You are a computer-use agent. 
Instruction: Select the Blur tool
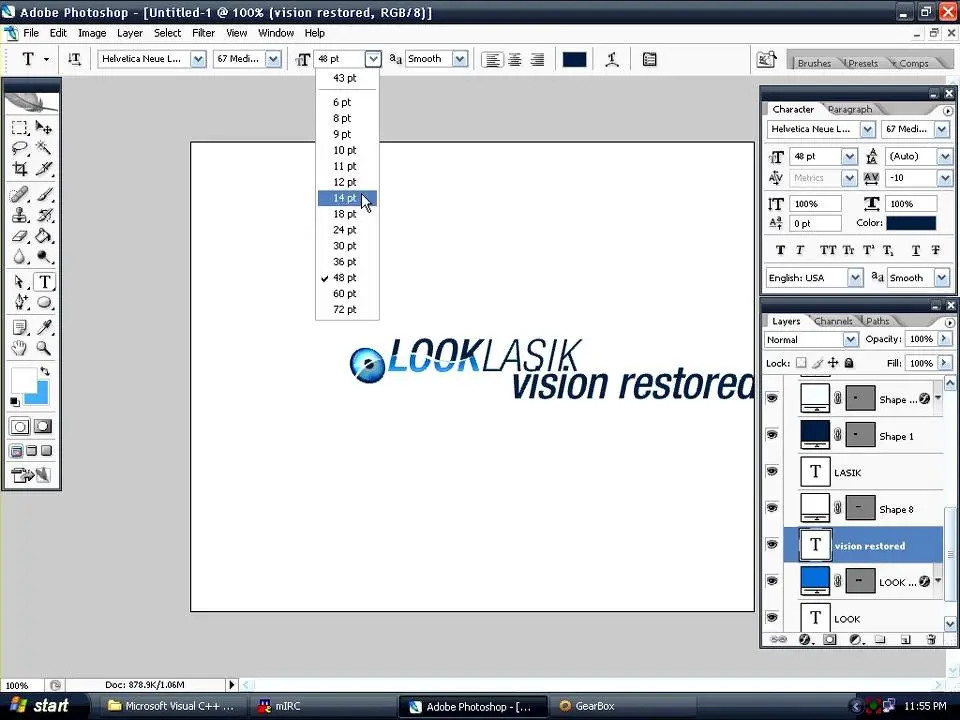pyautogui.click(x=20, y=257)
